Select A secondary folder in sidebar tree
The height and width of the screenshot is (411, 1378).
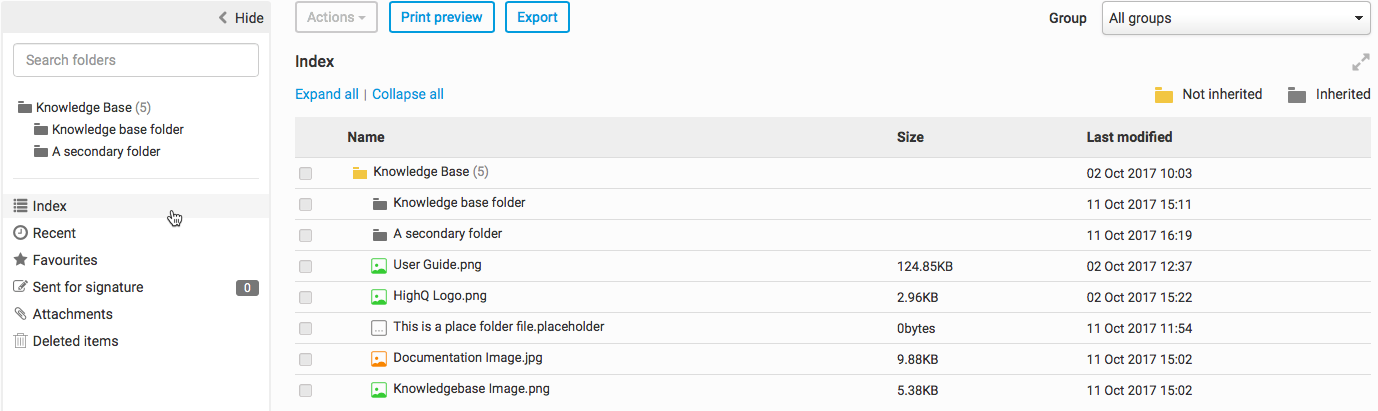106,152
